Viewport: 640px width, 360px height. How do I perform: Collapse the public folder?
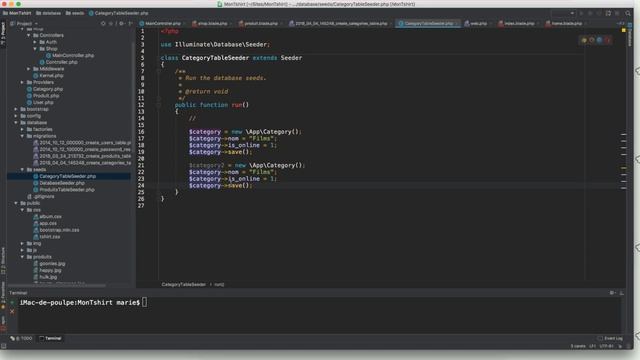(16, 203)
